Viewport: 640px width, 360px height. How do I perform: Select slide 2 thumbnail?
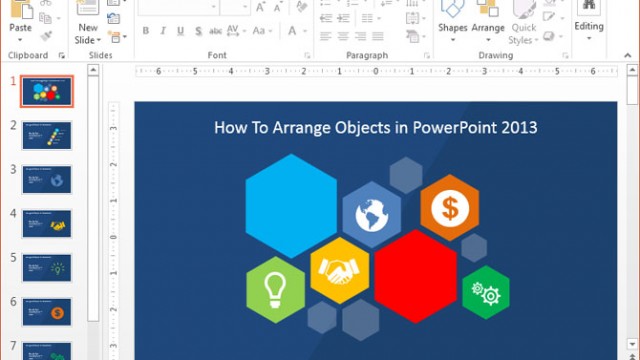(x=47, y=136)
